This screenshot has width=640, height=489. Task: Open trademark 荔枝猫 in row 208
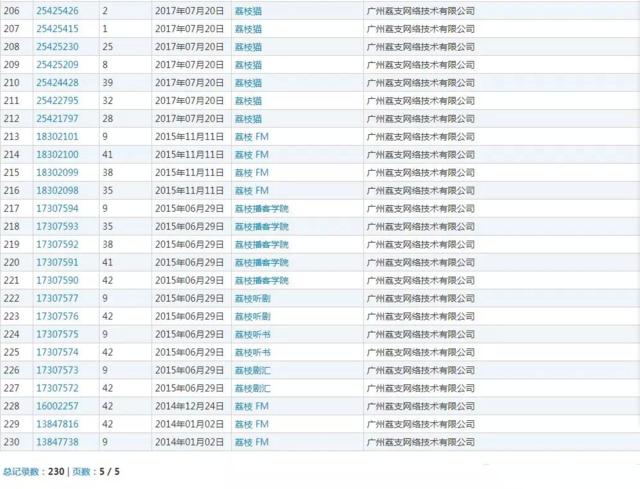248,47
